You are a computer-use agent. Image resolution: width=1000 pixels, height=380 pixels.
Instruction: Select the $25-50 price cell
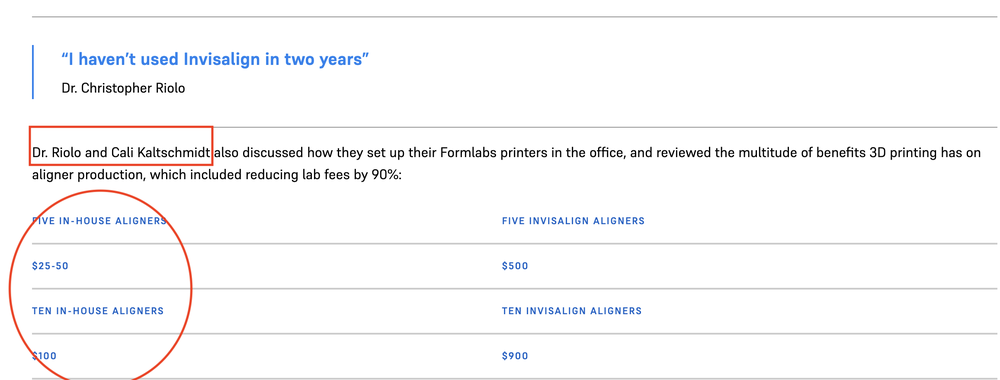(x=50, y=266)
